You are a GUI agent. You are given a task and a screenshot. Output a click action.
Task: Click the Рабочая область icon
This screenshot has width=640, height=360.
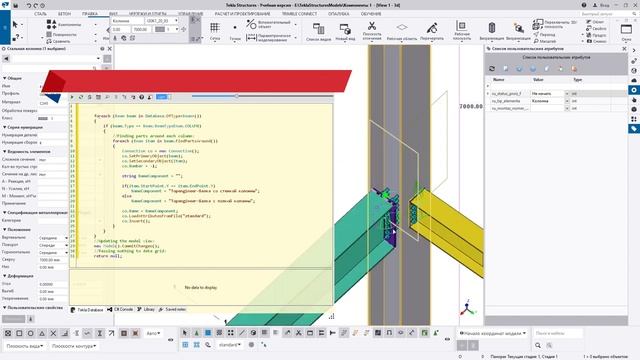[x=402, y=27]
